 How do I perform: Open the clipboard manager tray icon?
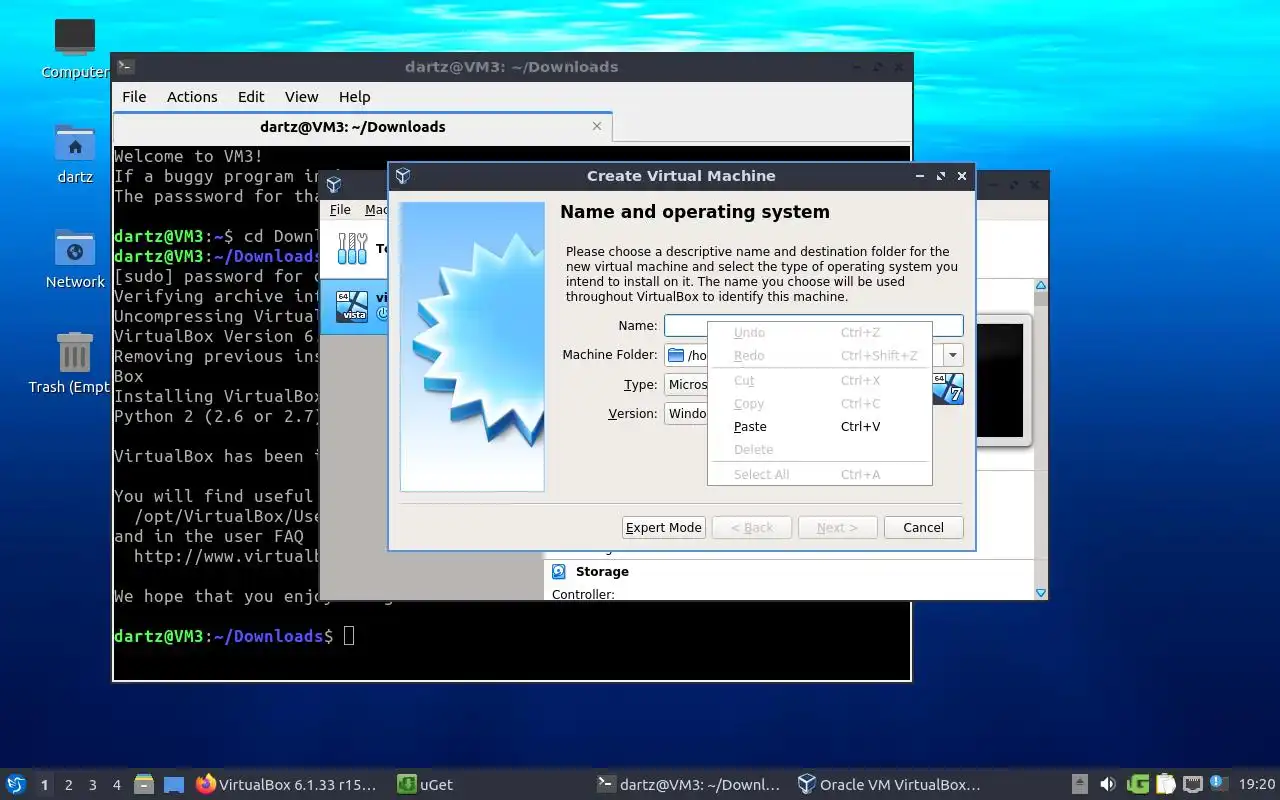pos(1165,785)
